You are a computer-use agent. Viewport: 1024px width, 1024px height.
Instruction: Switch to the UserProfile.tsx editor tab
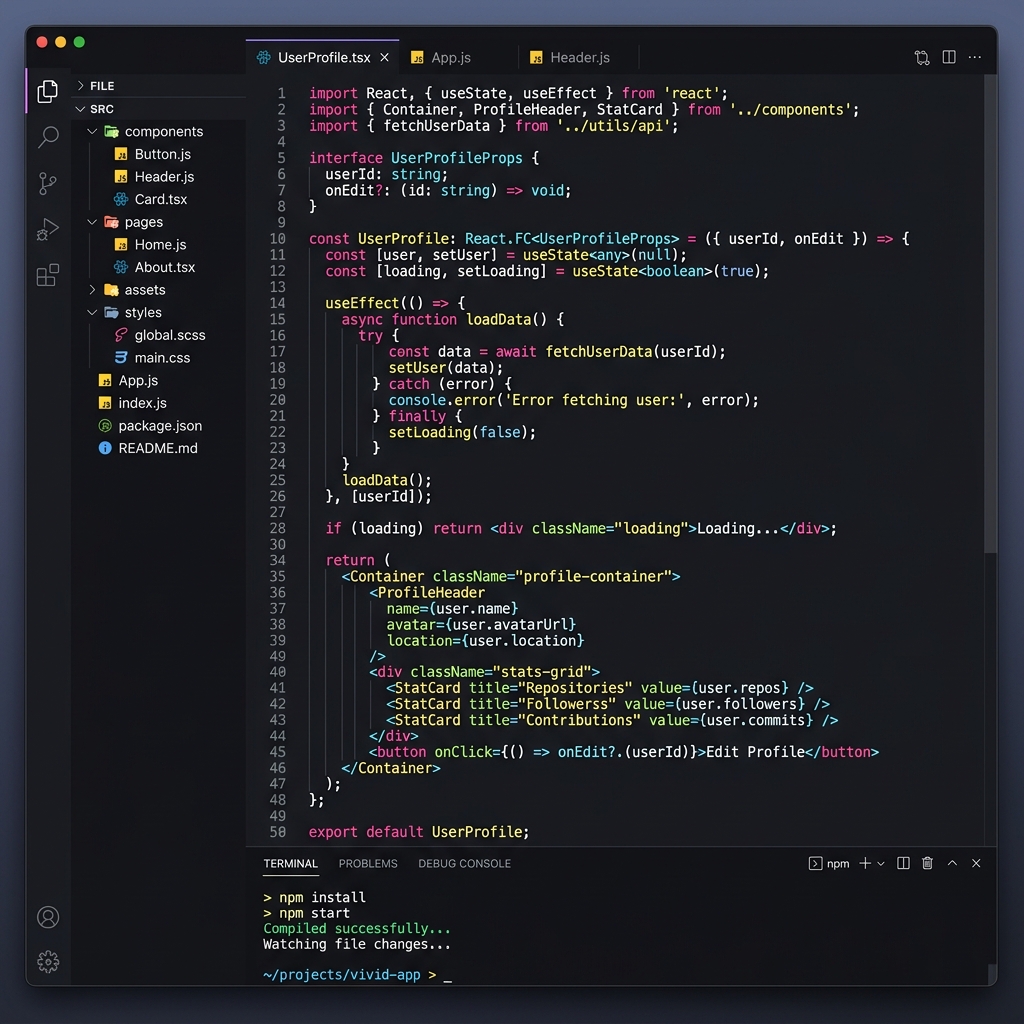point(323,57)
